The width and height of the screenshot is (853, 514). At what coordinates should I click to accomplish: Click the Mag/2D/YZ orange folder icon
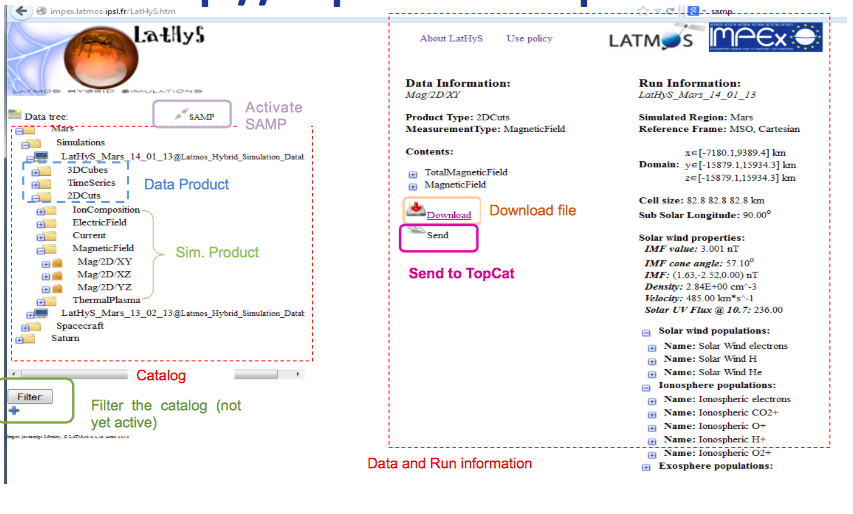57,289
